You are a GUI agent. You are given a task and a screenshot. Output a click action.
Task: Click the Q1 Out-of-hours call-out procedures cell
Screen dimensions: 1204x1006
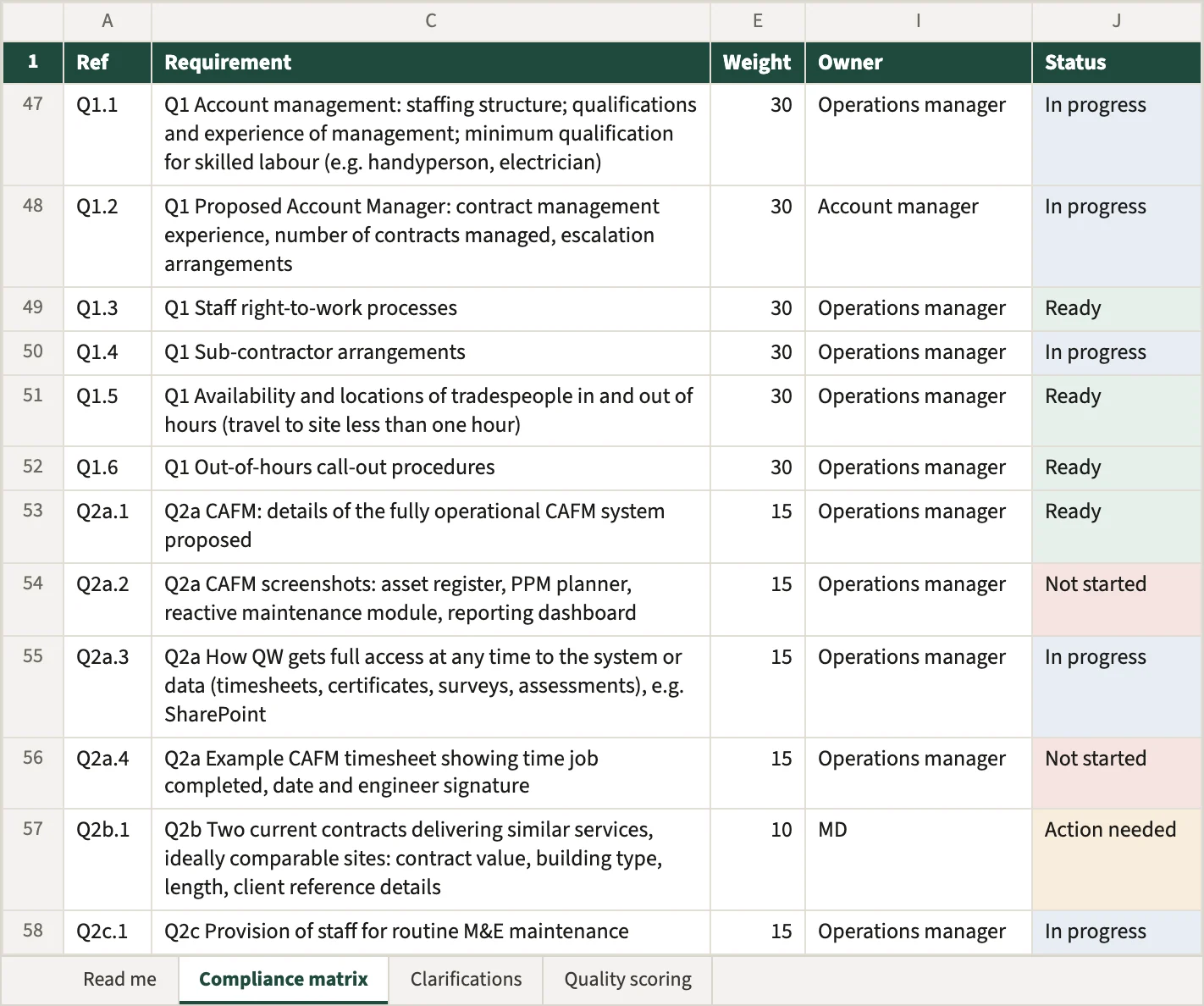431,468
